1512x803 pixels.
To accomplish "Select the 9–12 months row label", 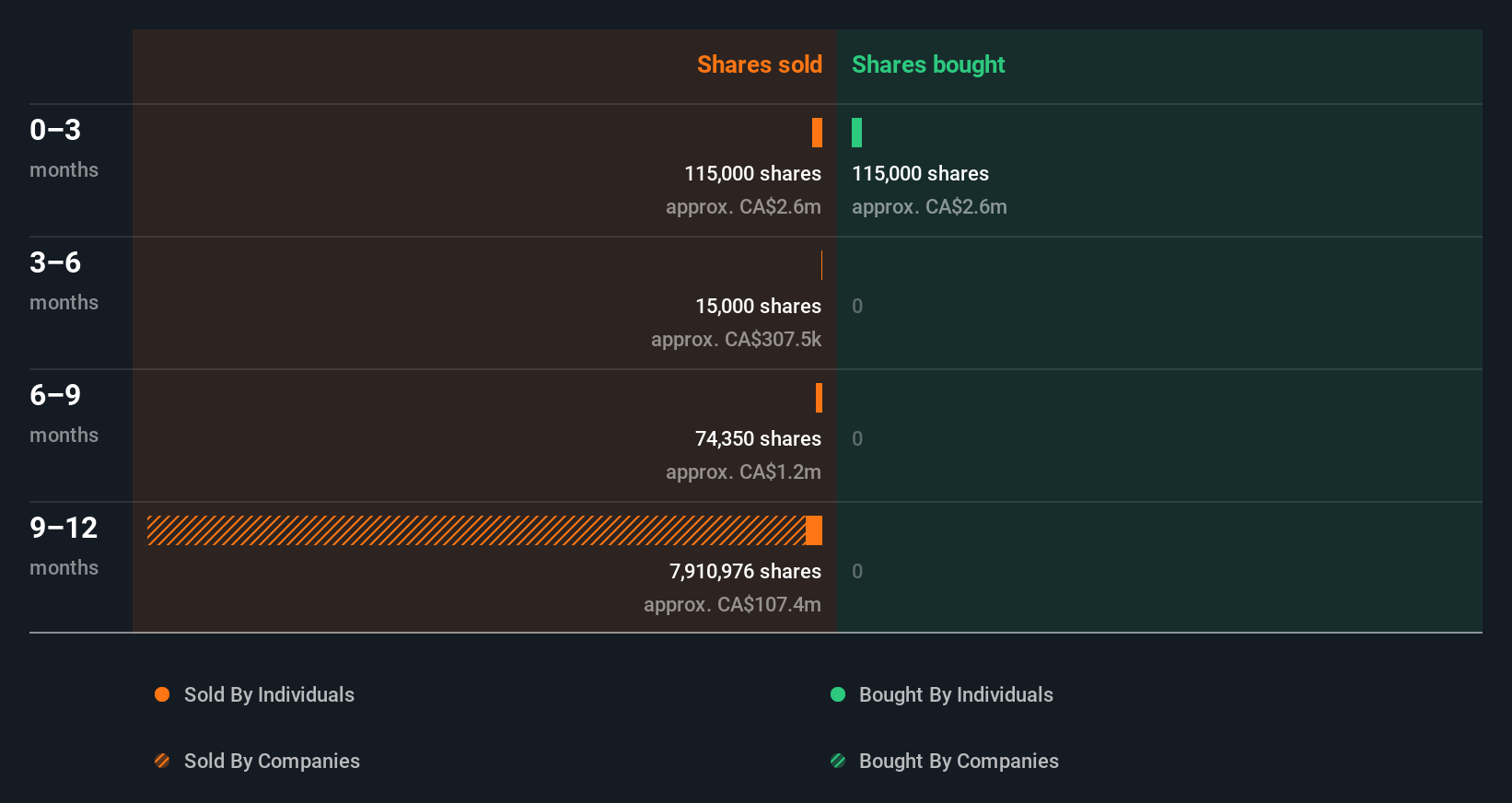I will coord(64,545).
